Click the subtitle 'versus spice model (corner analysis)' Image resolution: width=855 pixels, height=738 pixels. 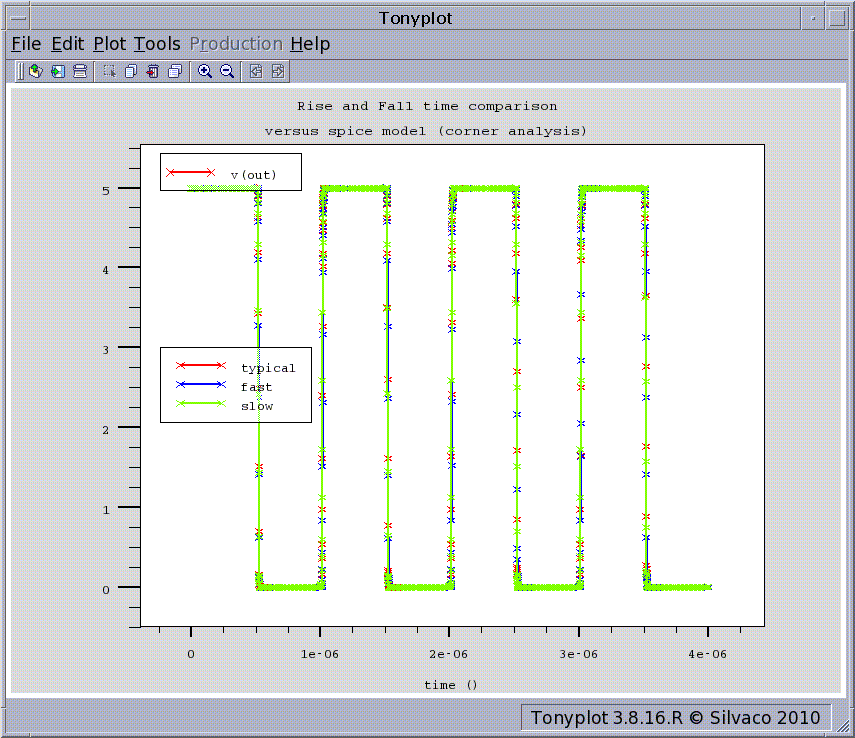425,131
